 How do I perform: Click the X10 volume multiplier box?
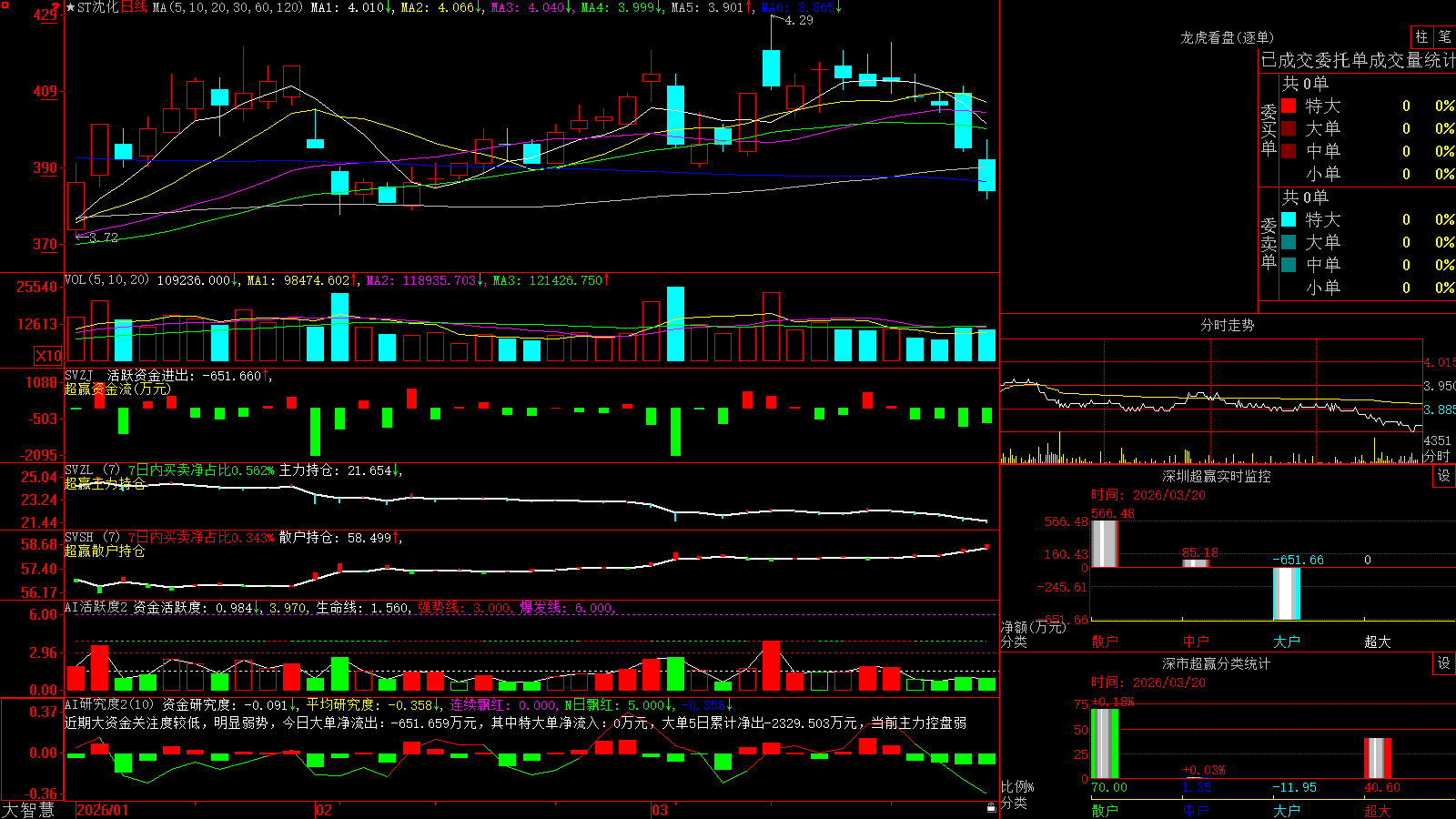click(48, 356)
